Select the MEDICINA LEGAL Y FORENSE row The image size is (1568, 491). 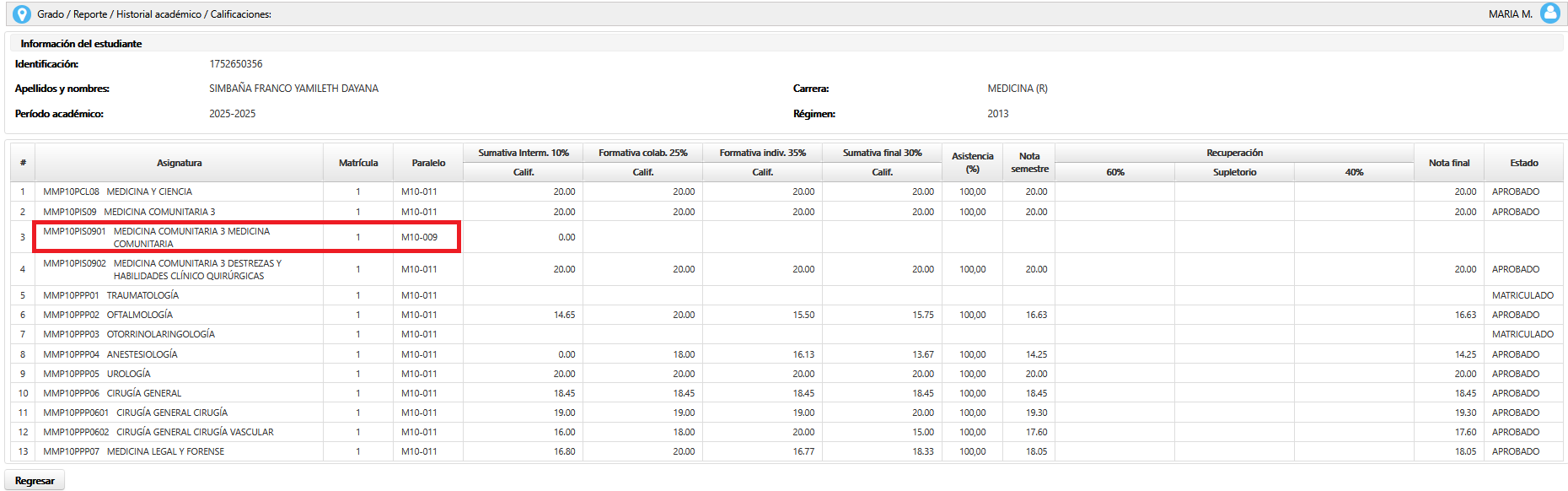coord(165,451)
